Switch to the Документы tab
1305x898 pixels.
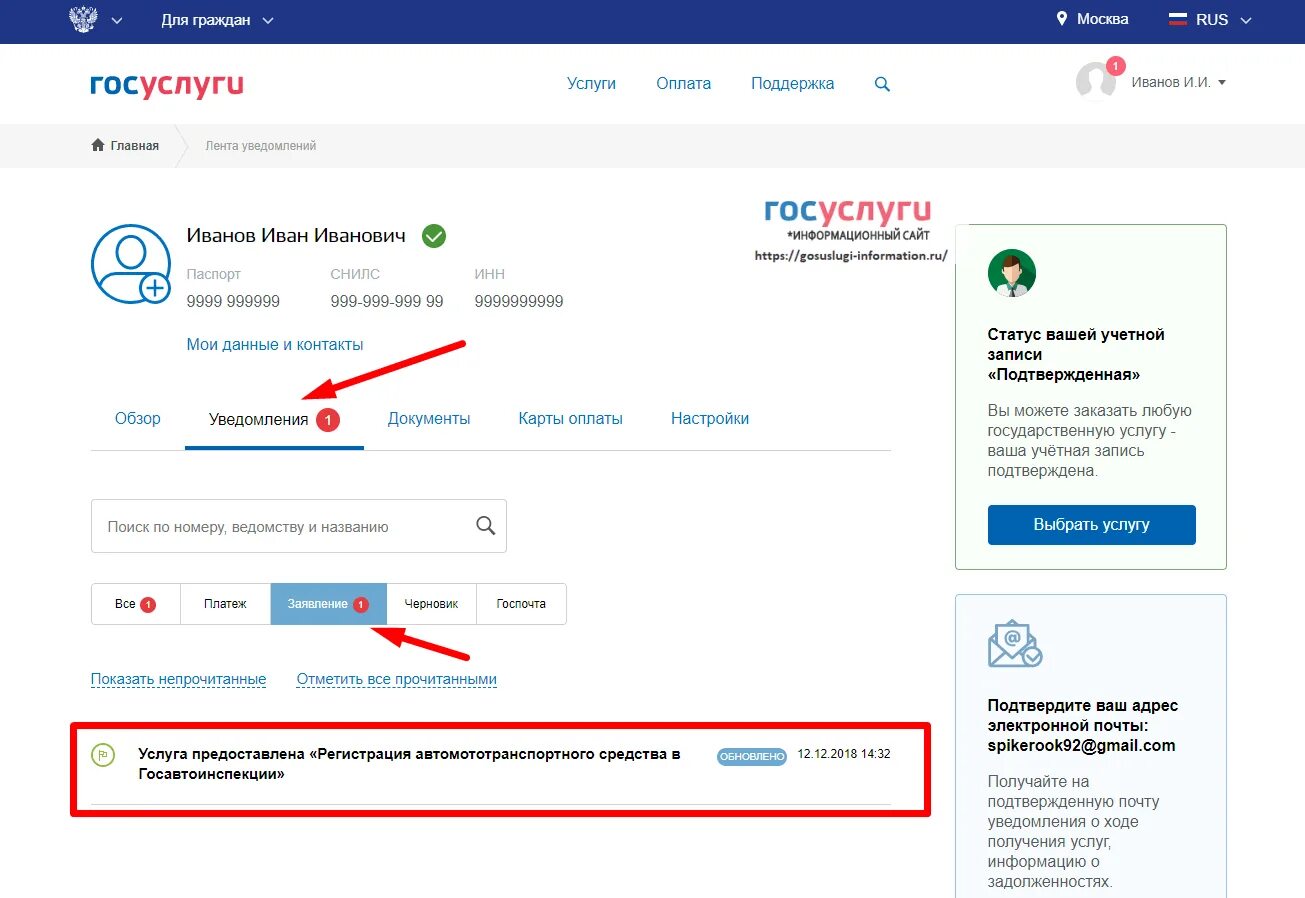429,419
